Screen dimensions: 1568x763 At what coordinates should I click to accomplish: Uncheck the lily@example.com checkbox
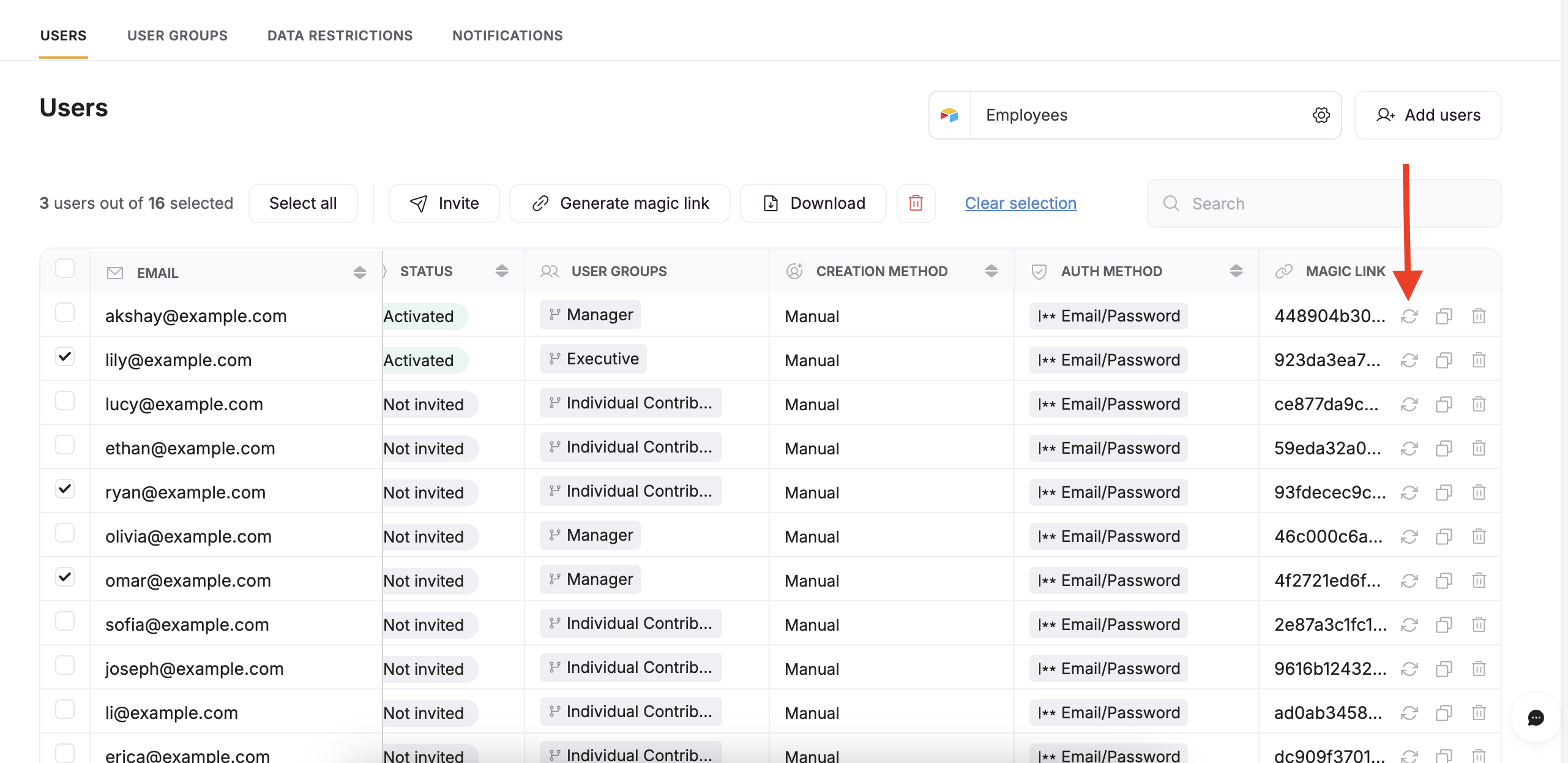65,356
